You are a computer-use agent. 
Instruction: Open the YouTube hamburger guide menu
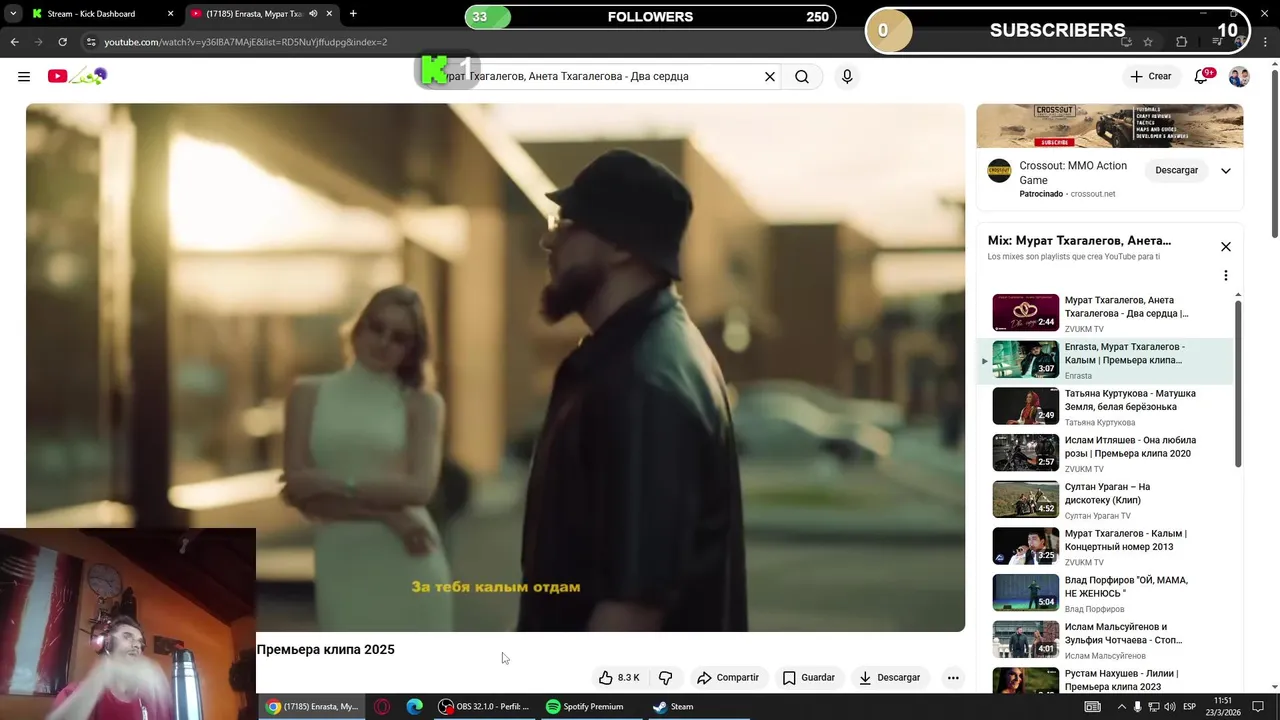click(x=24, y=76)
